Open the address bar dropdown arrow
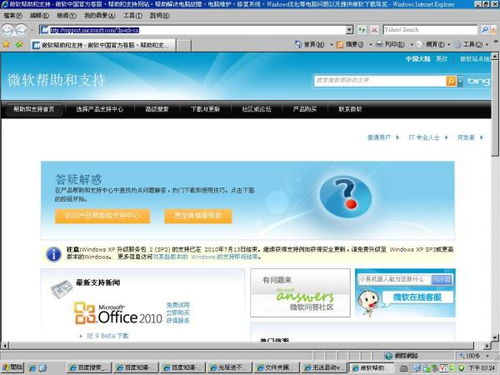Screen dimensions: 500x375 (x=349, y=30)
